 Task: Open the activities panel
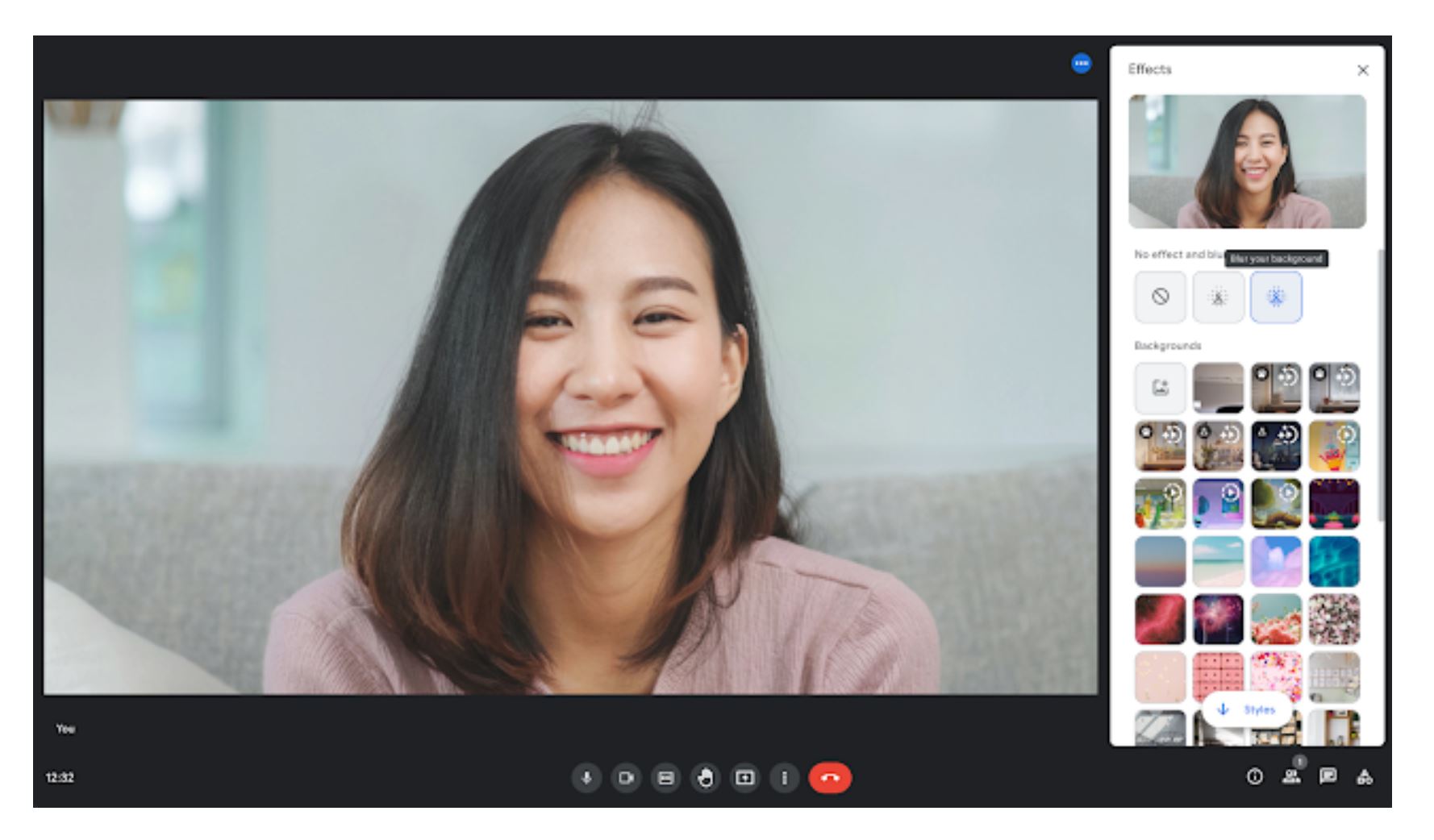[1365, 777]
